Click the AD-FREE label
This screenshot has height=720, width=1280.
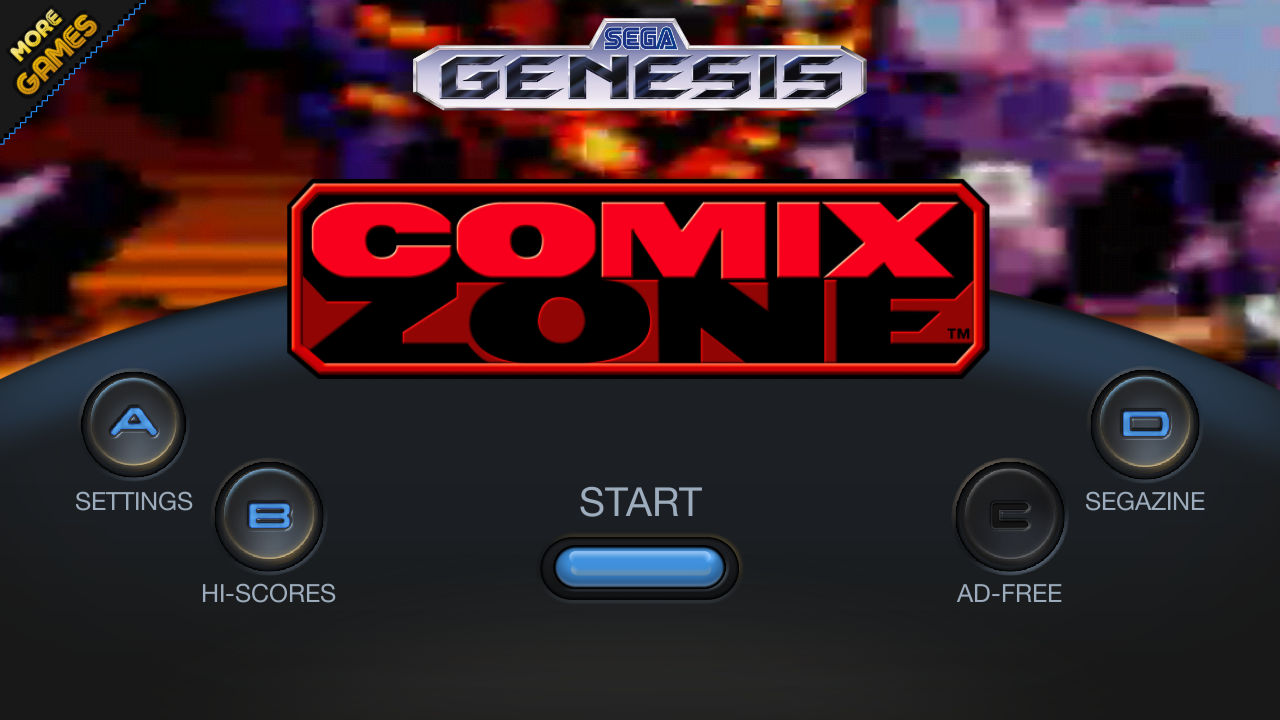(1009, 593)
